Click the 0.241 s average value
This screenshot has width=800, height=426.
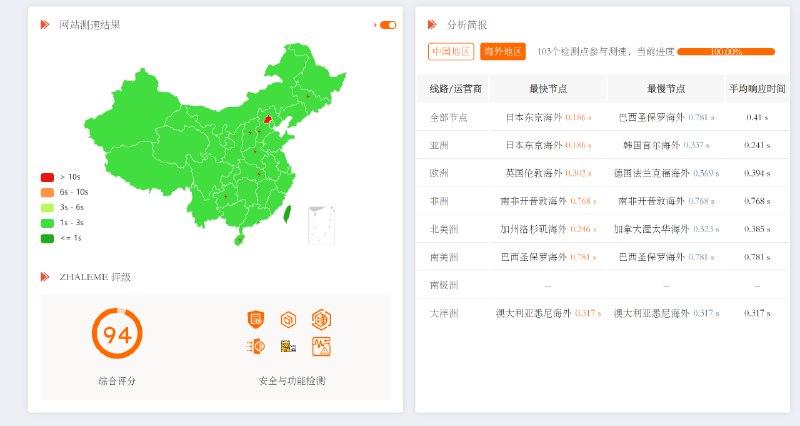tap(757, 145)
